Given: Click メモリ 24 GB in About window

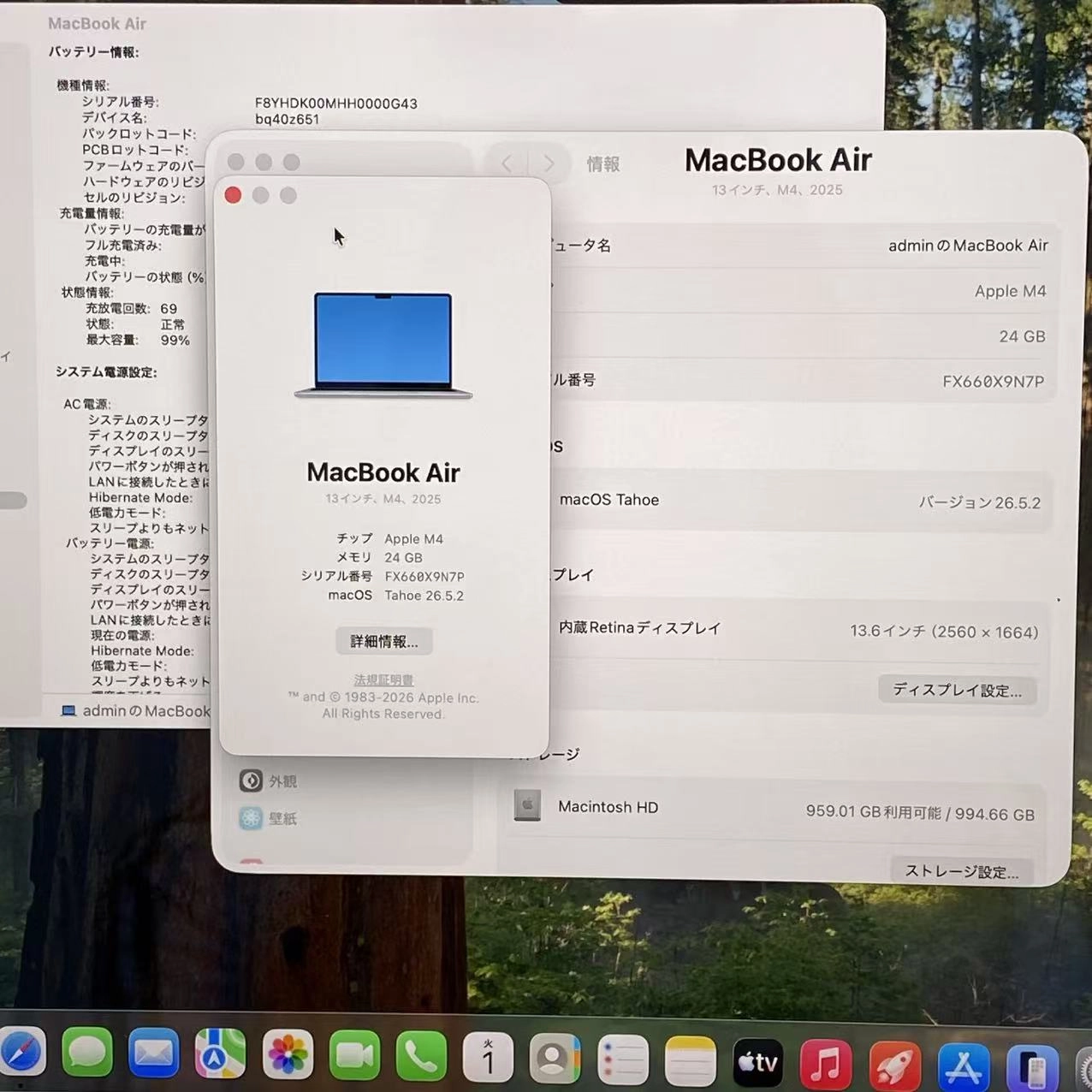Looking at the screenshot, I should 379,557.
